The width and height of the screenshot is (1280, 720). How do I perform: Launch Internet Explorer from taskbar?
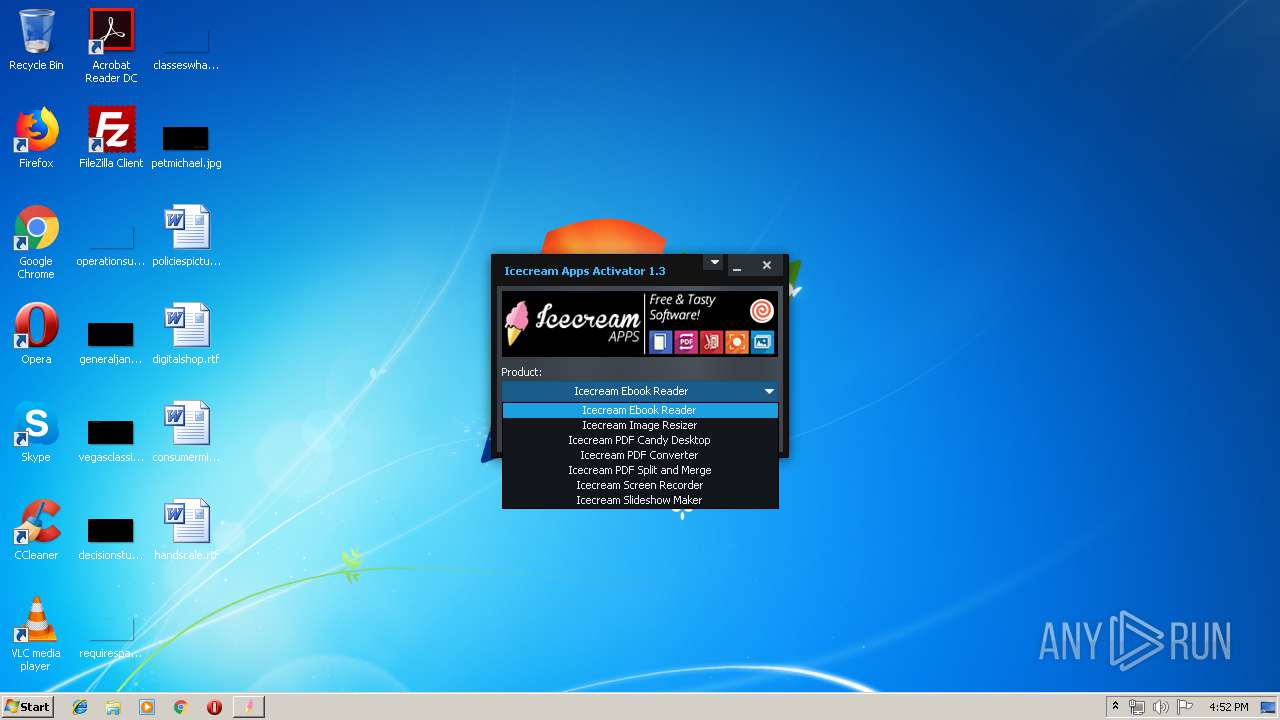tap(80, 707)
